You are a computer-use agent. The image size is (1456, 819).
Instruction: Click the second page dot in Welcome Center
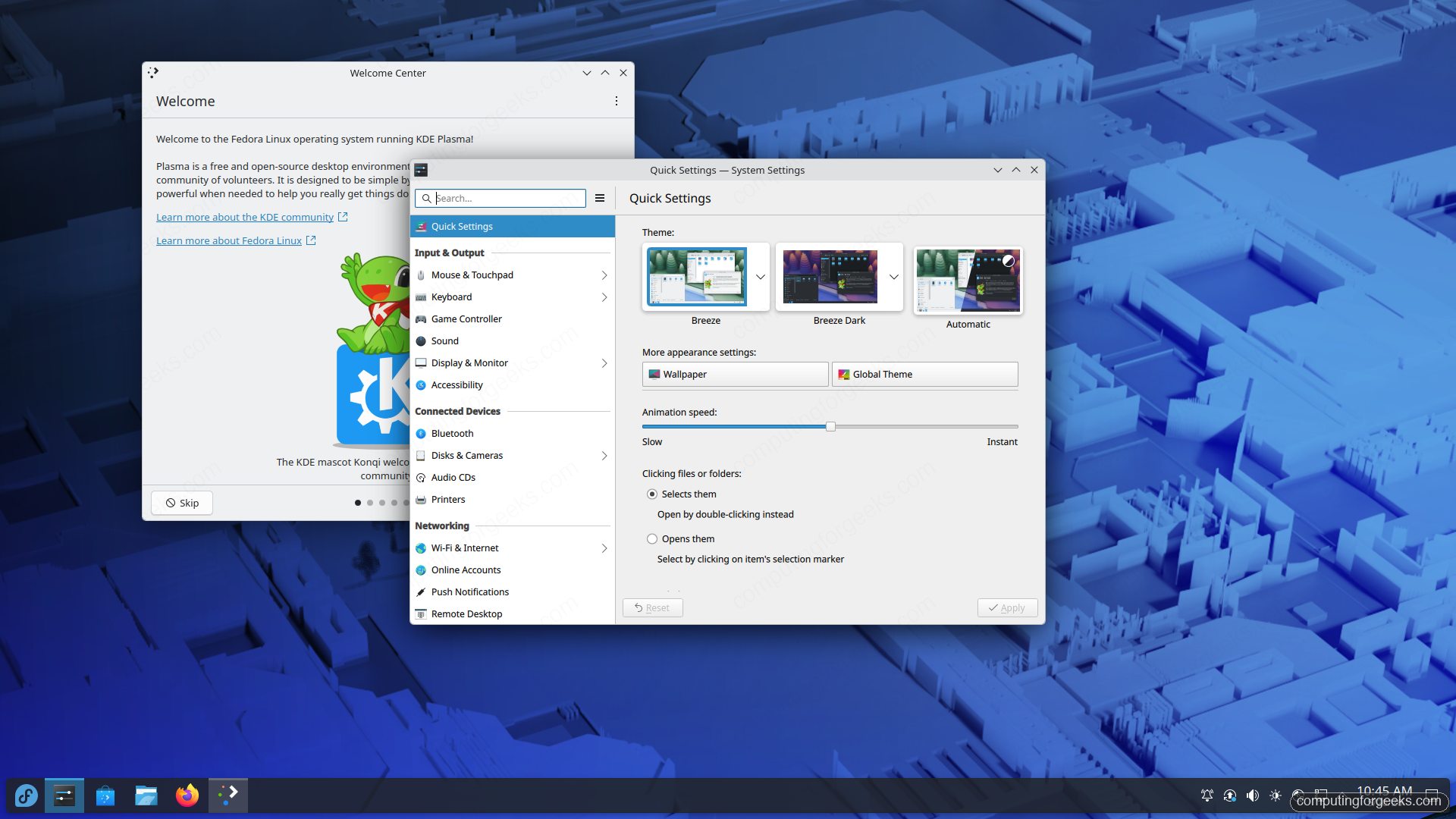[370, 503]
